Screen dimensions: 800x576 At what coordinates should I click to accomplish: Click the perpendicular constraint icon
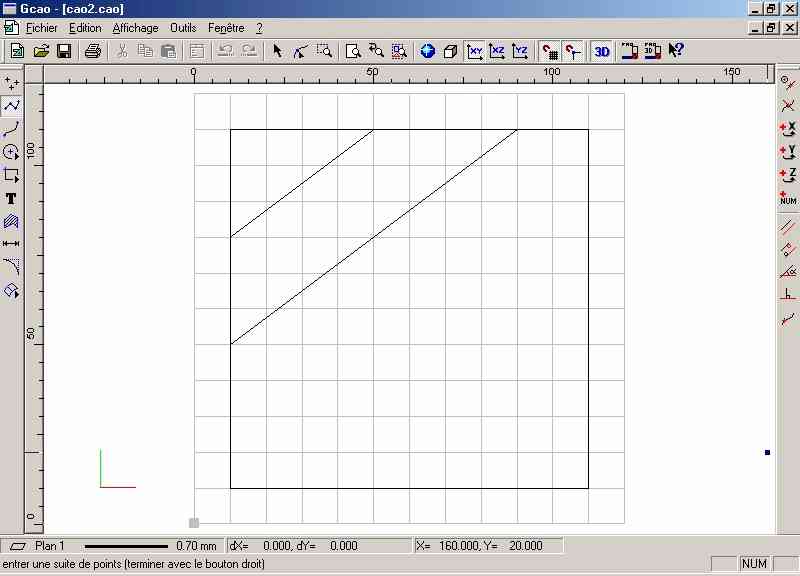(788, 250)
